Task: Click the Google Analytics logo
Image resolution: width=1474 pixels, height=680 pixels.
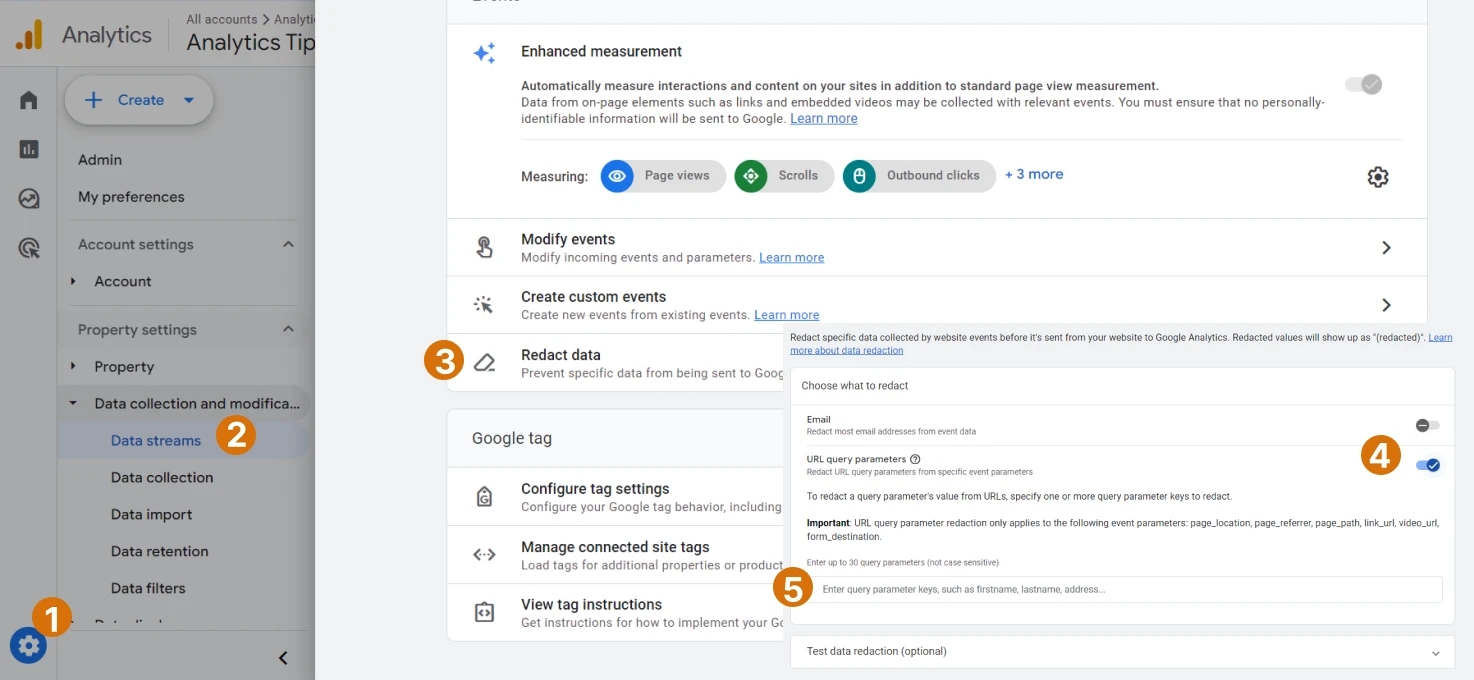Action: [x=29, y=35]
